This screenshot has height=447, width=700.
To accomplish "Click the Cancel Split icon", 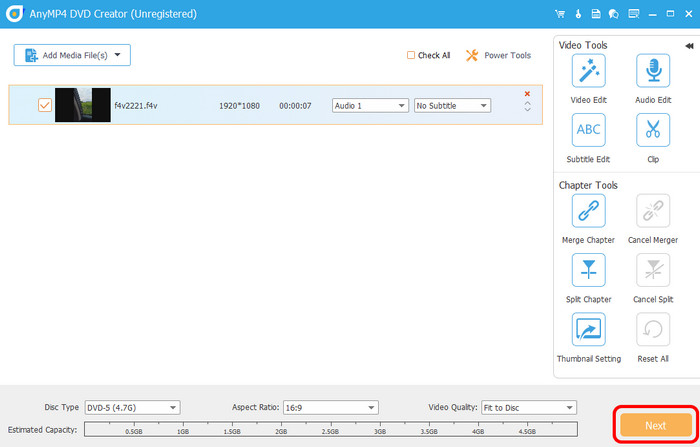I will pos(653,270).
